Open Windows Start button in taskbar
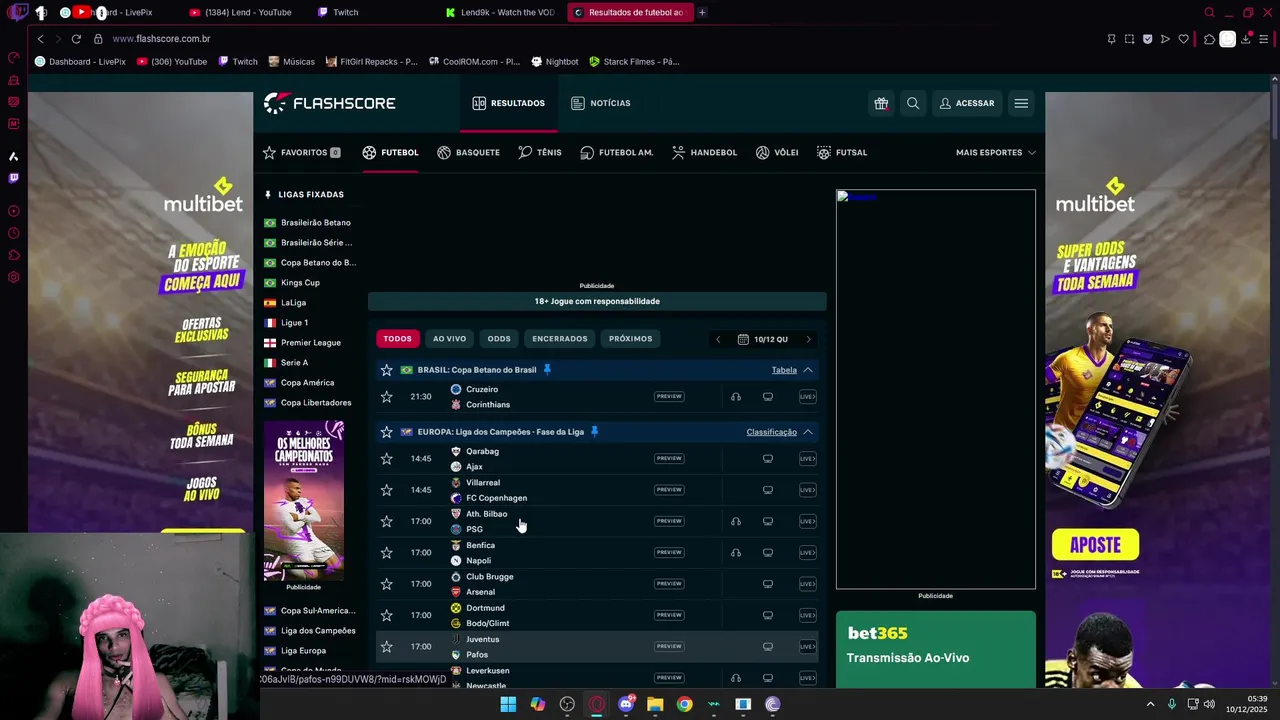The width and height of the screenshot is (1280, 720). 508,704
